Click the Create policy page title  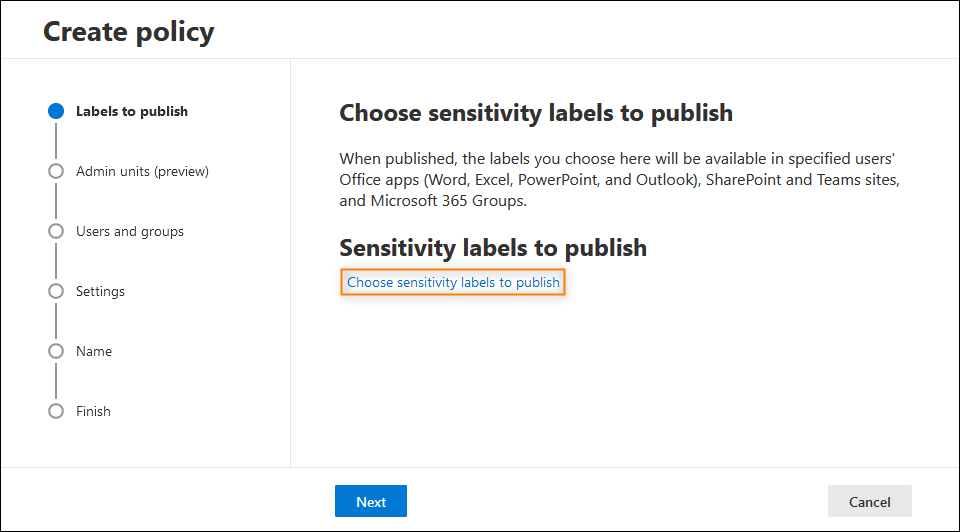click(129, 32)
